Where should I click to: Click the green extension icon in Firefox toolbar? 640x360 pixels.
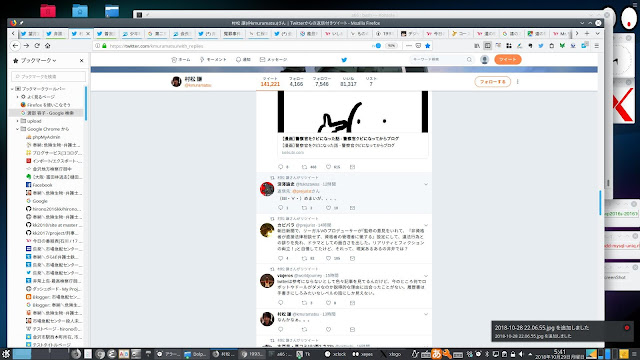coord(562,46)
